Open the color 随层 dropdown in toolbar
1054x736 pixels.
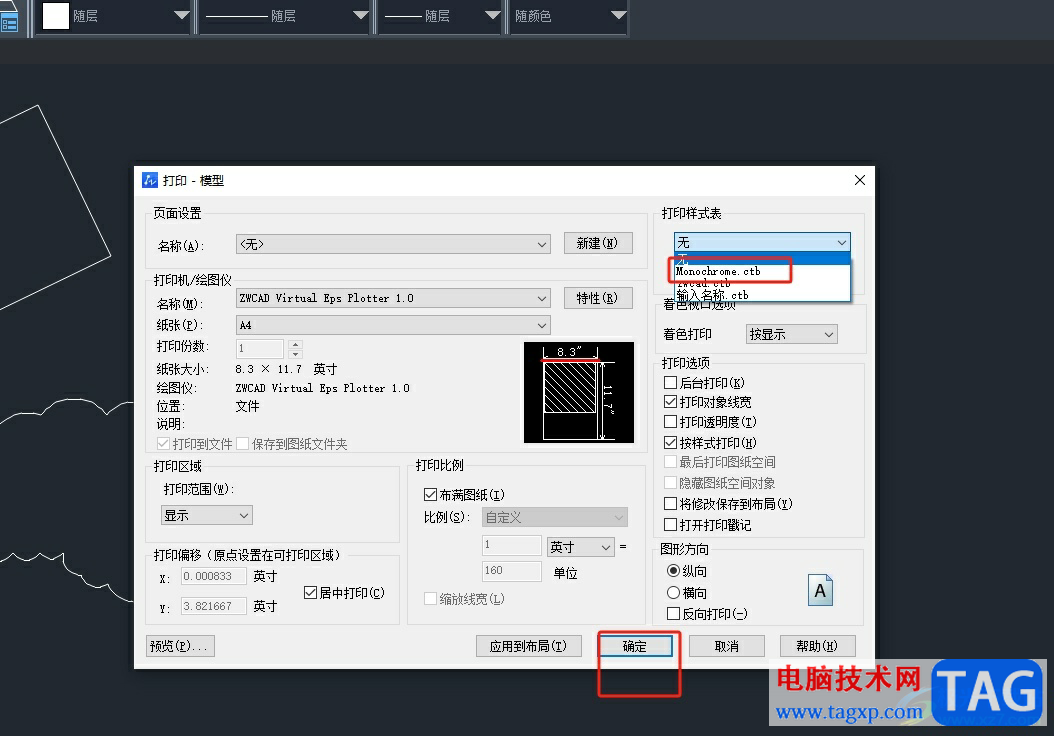tap(115, 15)
